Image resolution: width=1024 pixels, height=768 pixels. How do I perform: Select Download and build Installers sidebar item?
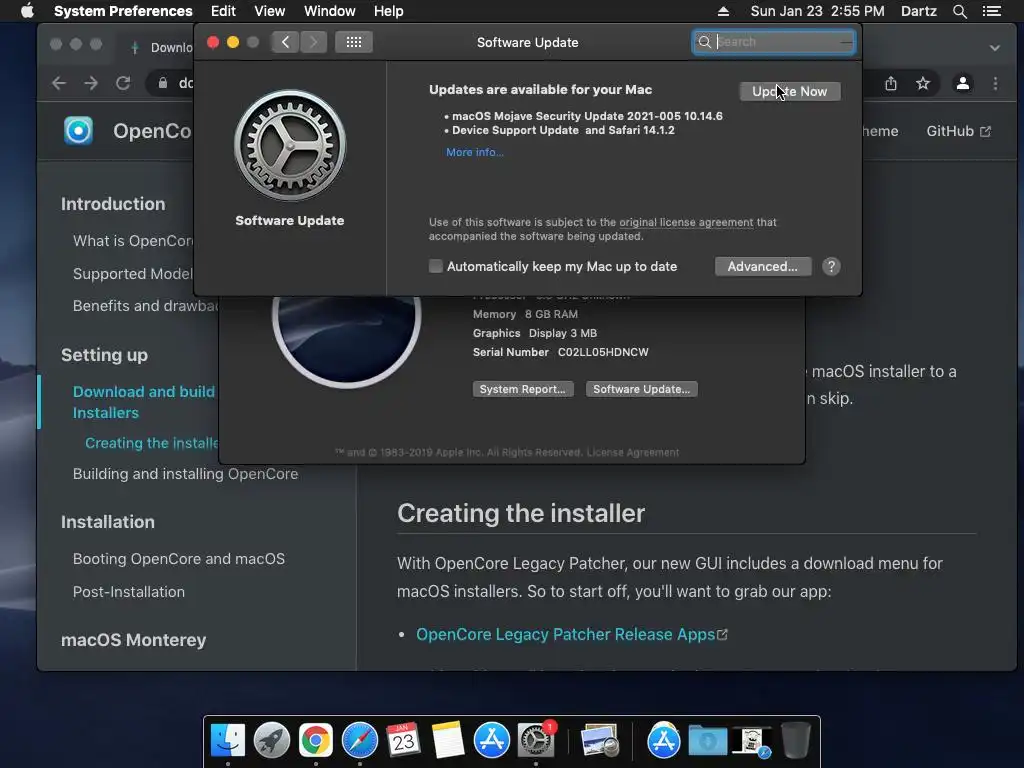tap(144, 402)
